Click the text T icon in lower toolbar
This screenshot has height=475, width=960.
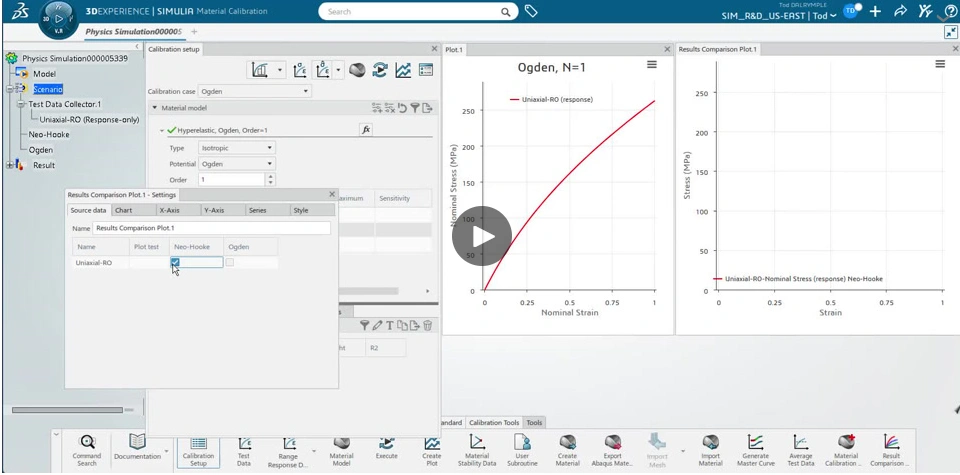(x=389, y=326)
